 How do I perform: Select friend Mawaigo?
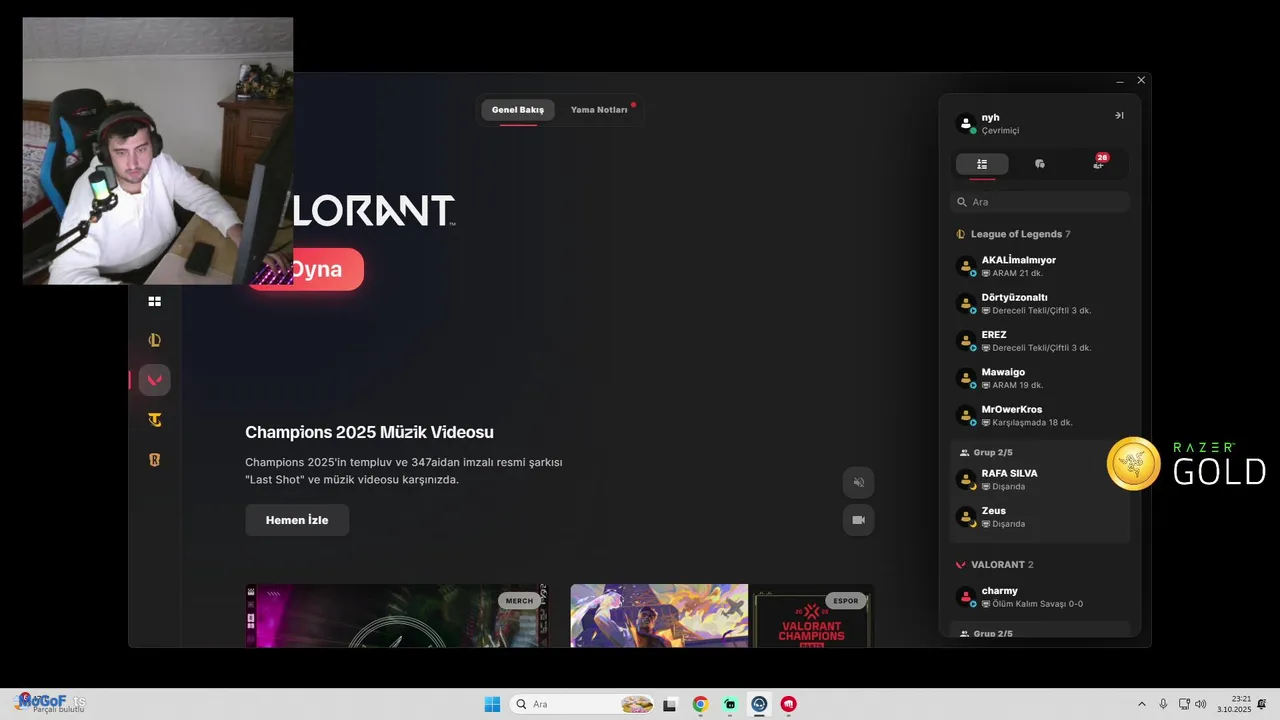(x=1040, y=378)
